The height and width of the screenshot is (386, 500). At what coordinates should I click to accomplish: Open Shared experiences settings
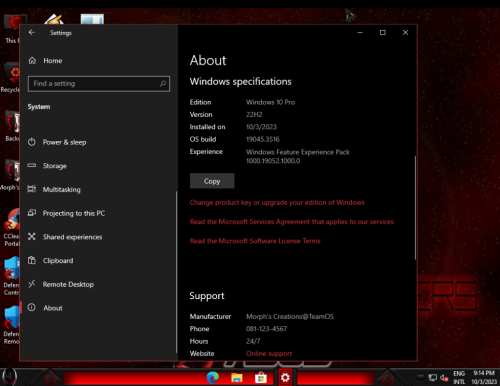click(x=98, y=237)
